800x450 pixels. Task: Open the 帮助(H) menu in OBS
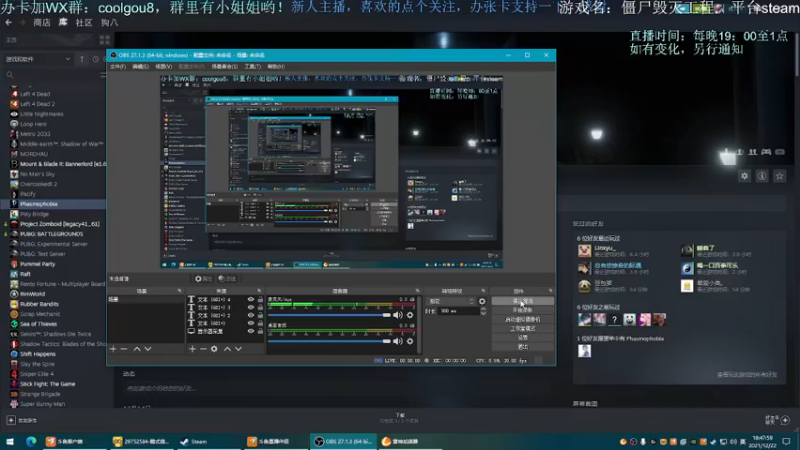pyautogui.click(x=276, y=67)
